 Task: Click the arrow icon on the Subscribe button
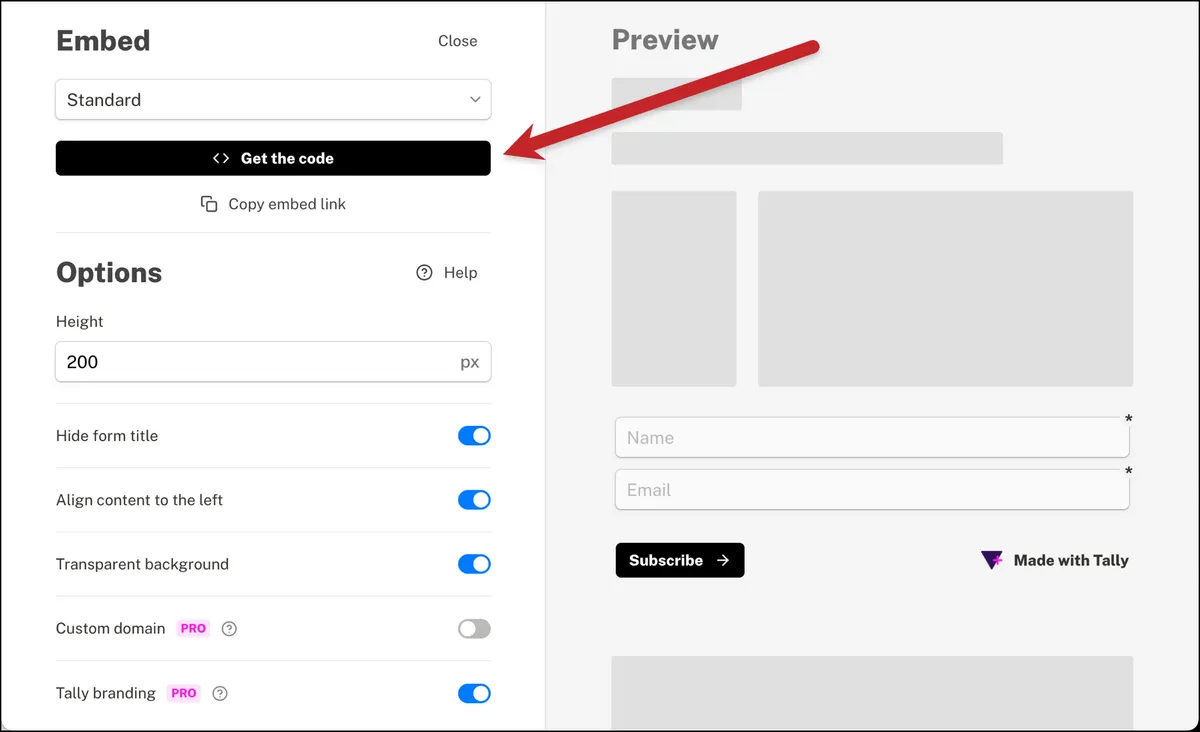pyautogui.click(x=723, y=560)
